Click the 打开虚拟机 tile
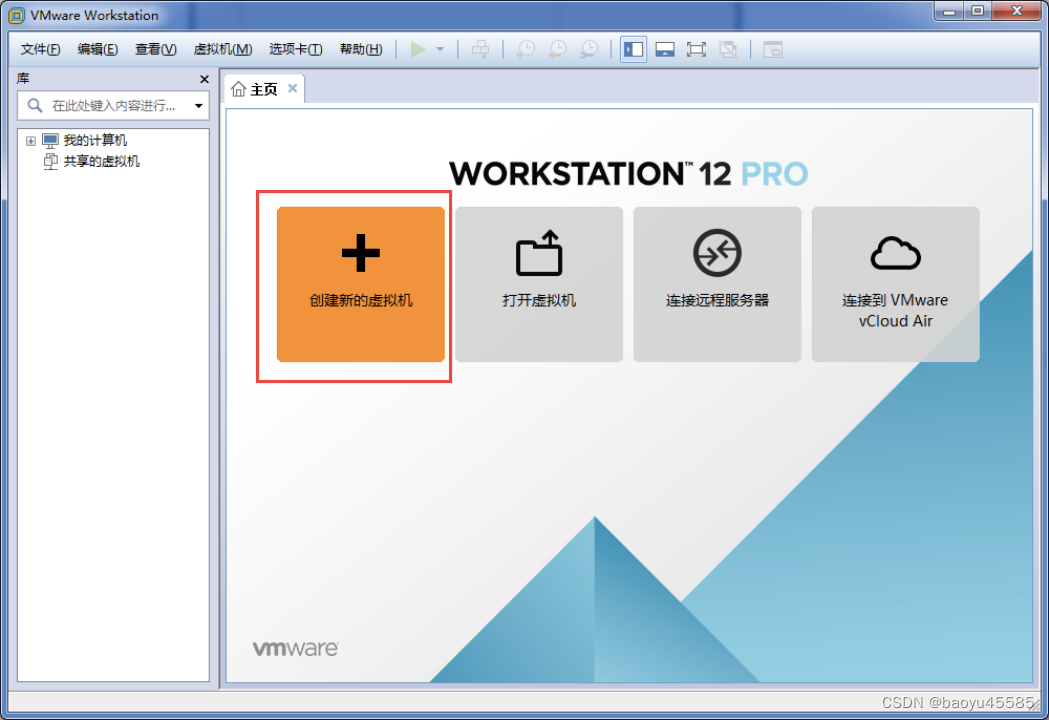Screen dimensions: 1049x720 coord(539,284)
